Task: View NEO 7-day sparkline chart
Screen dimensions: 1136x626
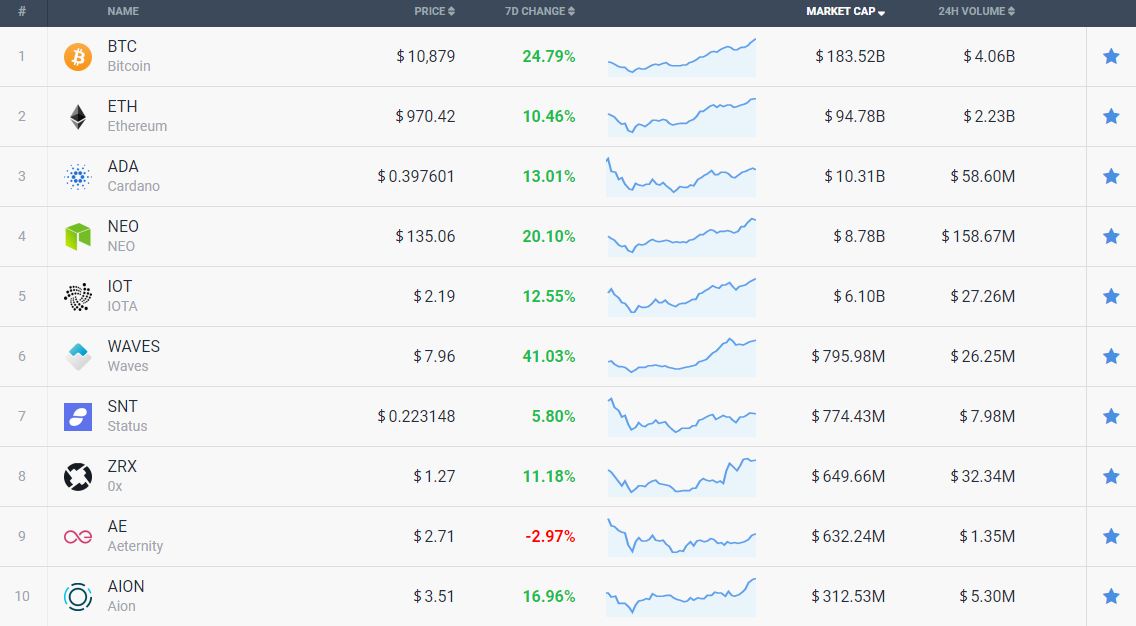Action: pyautogui.click(x=681, y=236)
